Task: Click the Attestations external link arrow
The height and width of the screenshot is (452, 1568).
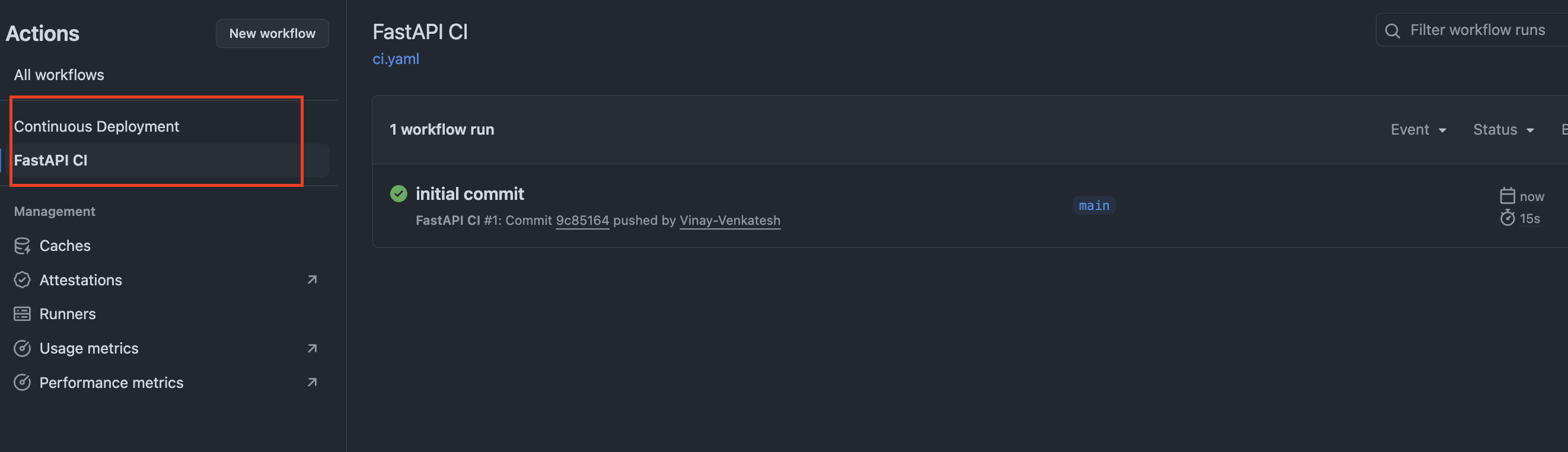Action: (x=313, y=279)
